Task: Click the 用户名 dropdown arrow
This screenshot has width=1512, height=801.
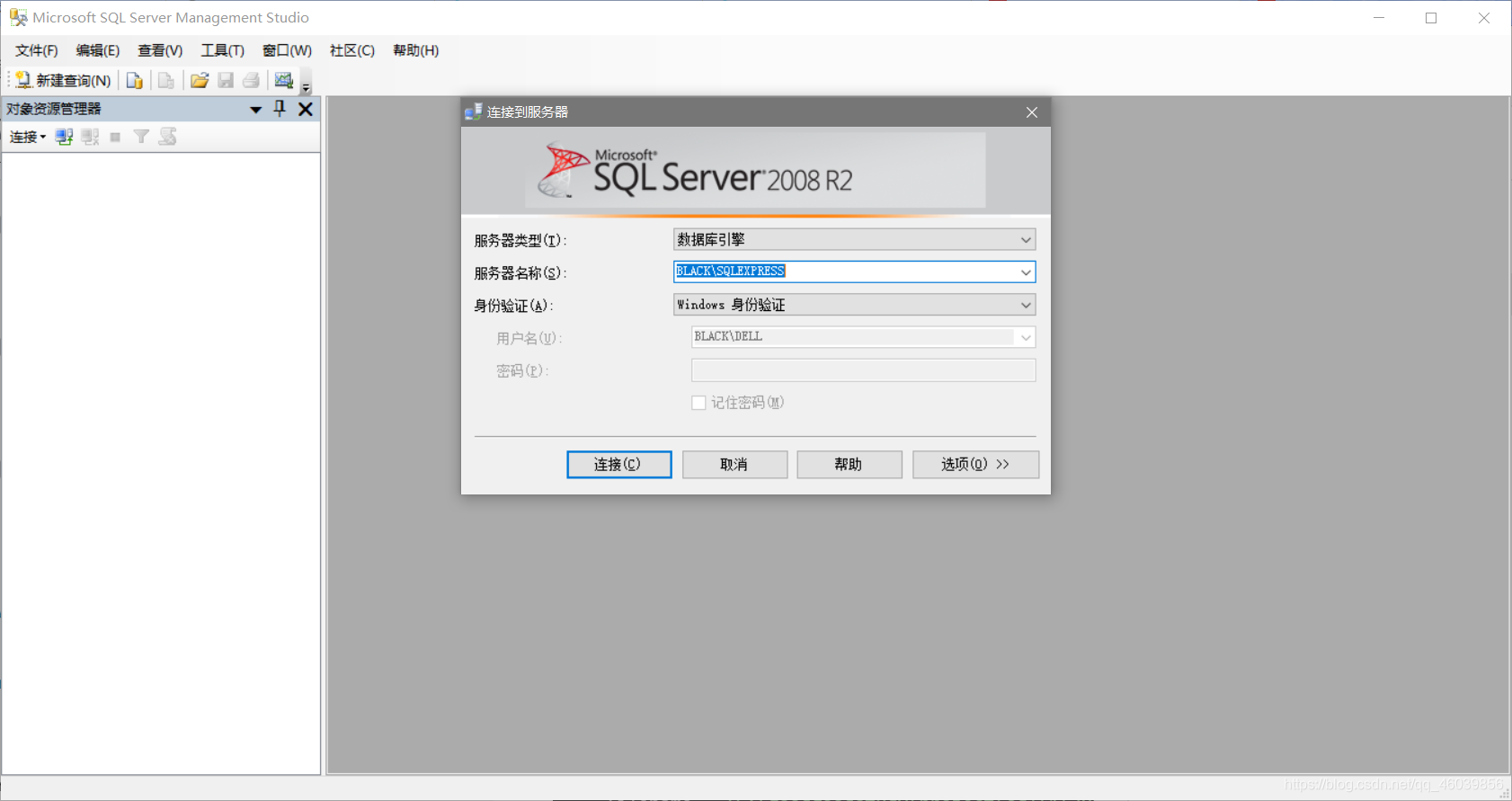Action: pyautogui.click(x=1026, y=337)
